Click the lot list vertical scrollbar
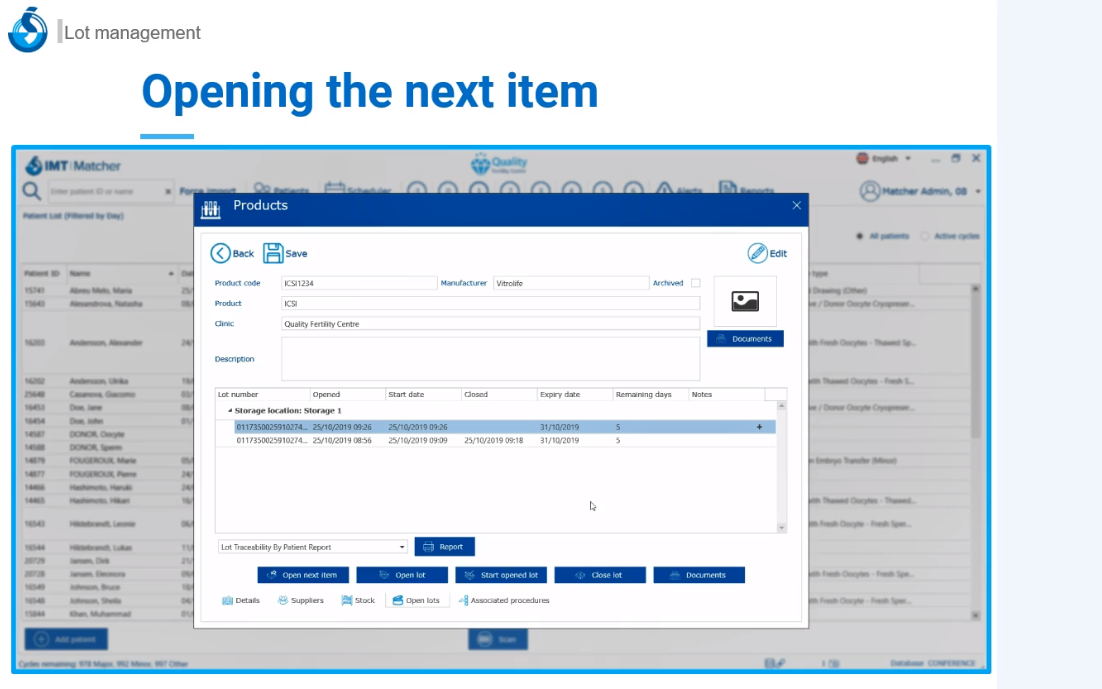The image size is (1102, 689). tap(781, 465)
